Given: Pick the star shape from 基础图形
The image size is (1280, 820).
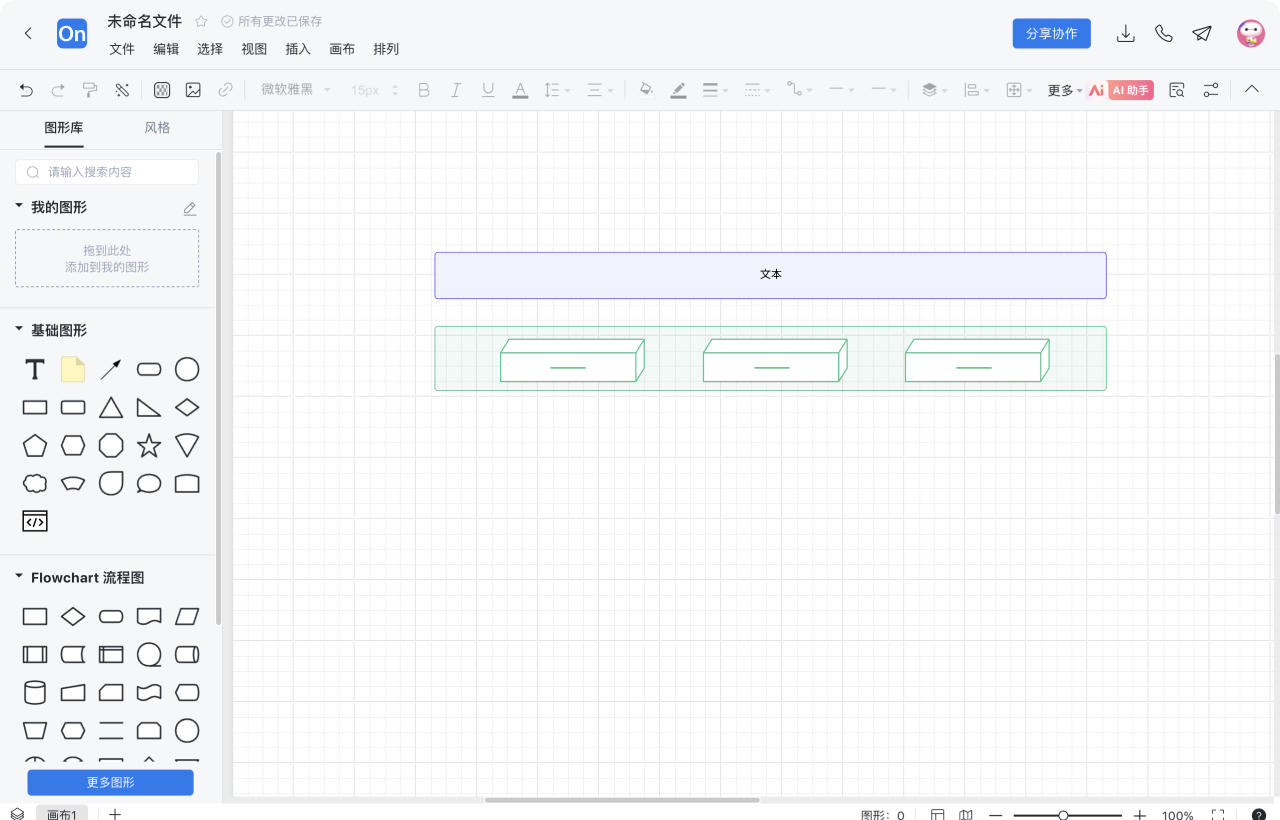Looking at the screenshot, I should coord(149,446).
